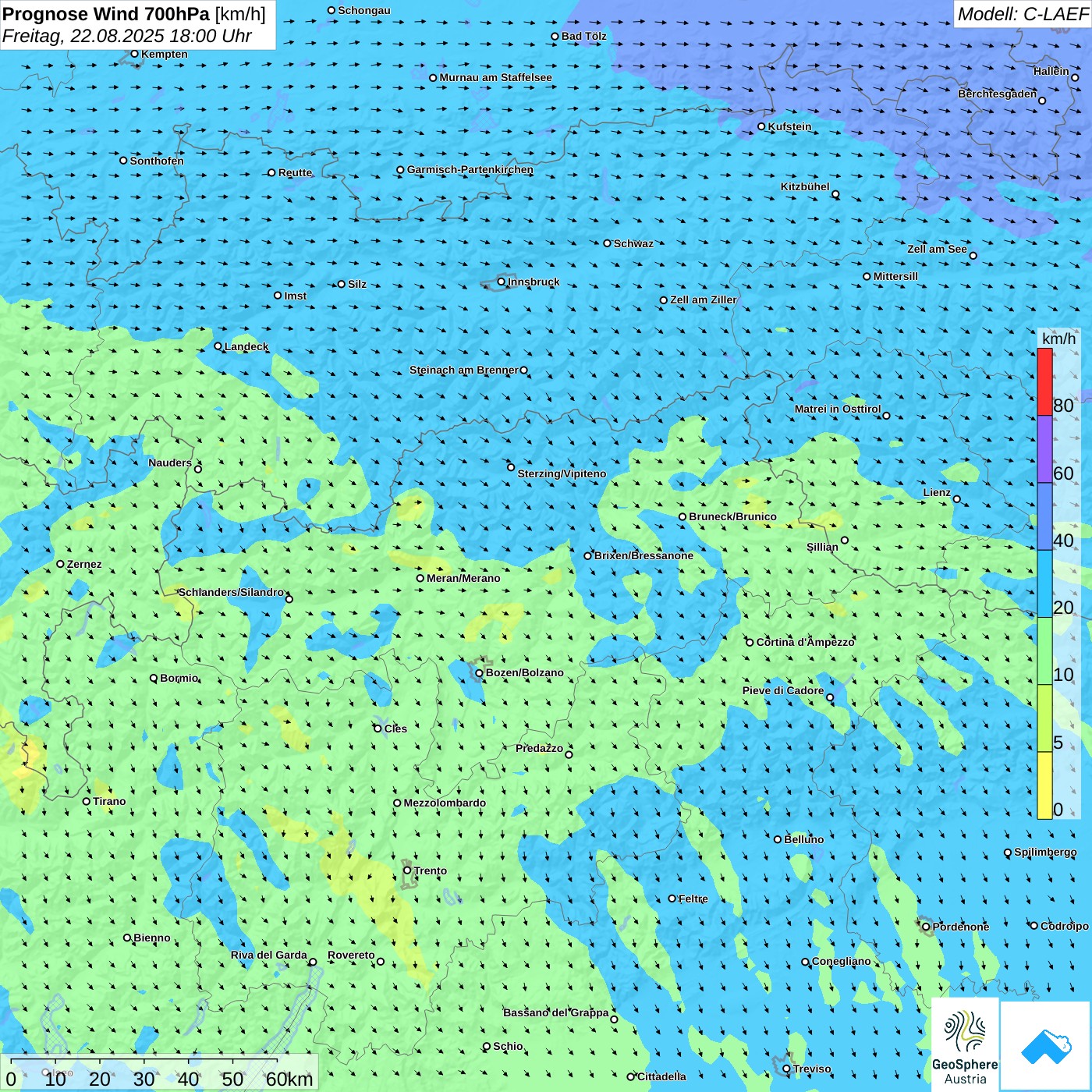
Task: Select the Bruneck/Brunico label
Action: [x=732, y=516]
